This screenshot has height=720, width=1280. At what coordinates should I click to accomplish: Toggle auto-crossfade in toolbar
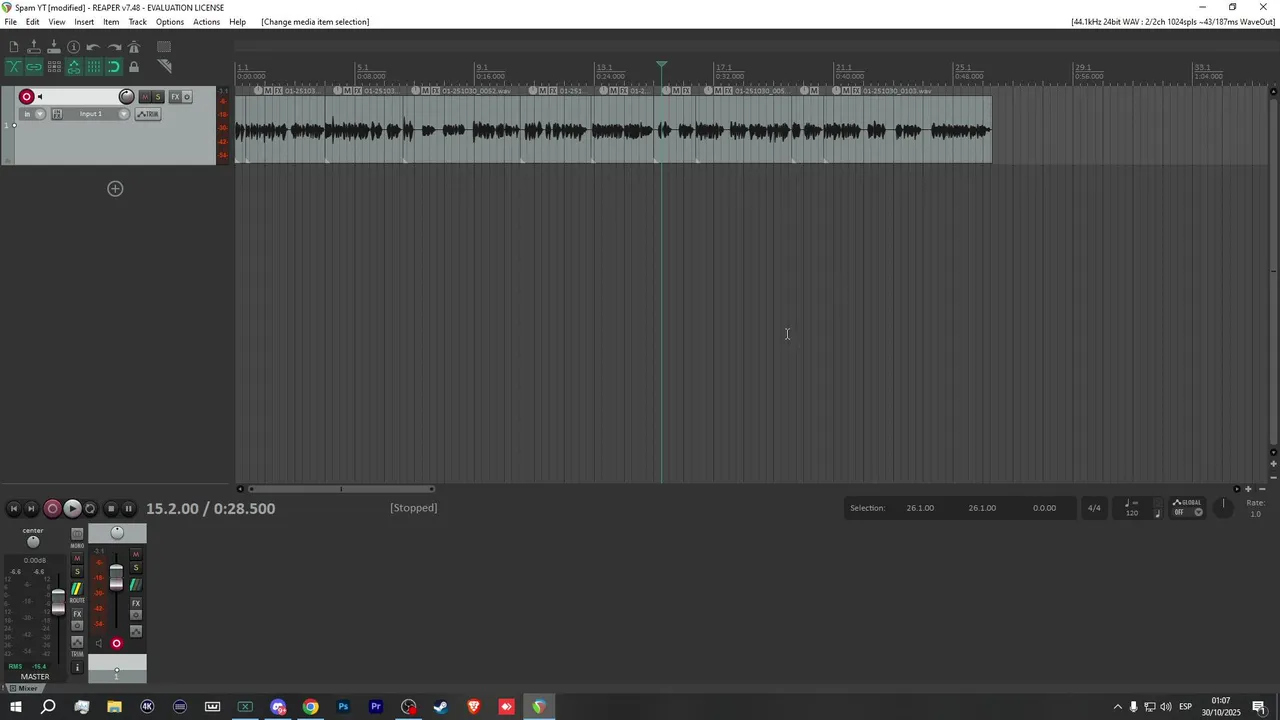click(x=14, y=67)
